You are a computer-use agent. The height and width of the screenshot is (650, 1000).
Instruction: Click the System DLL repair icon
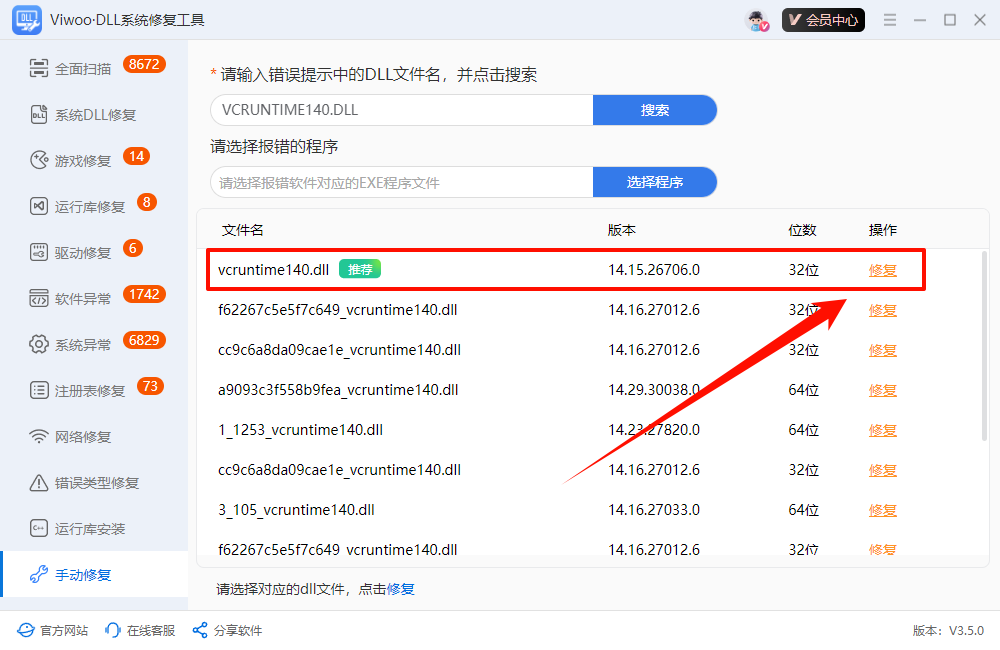(39, 115)
